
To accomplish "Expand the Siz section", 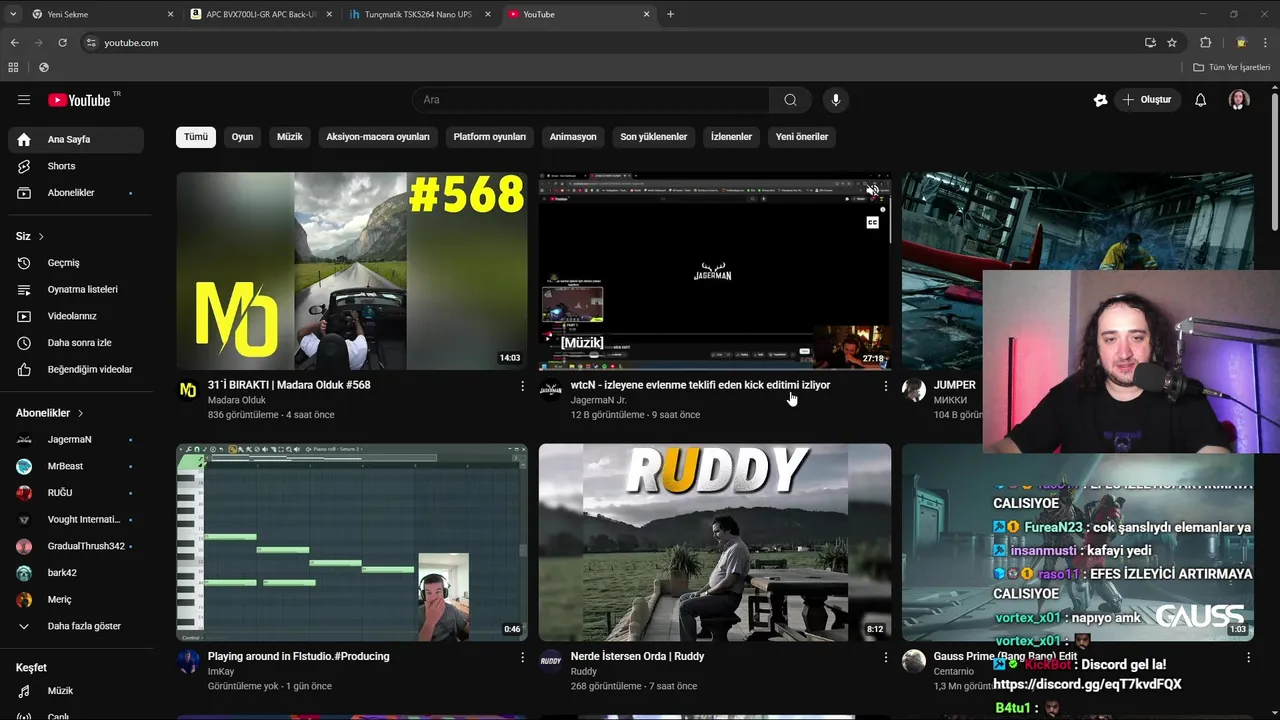I will click(x=30, y=236).
